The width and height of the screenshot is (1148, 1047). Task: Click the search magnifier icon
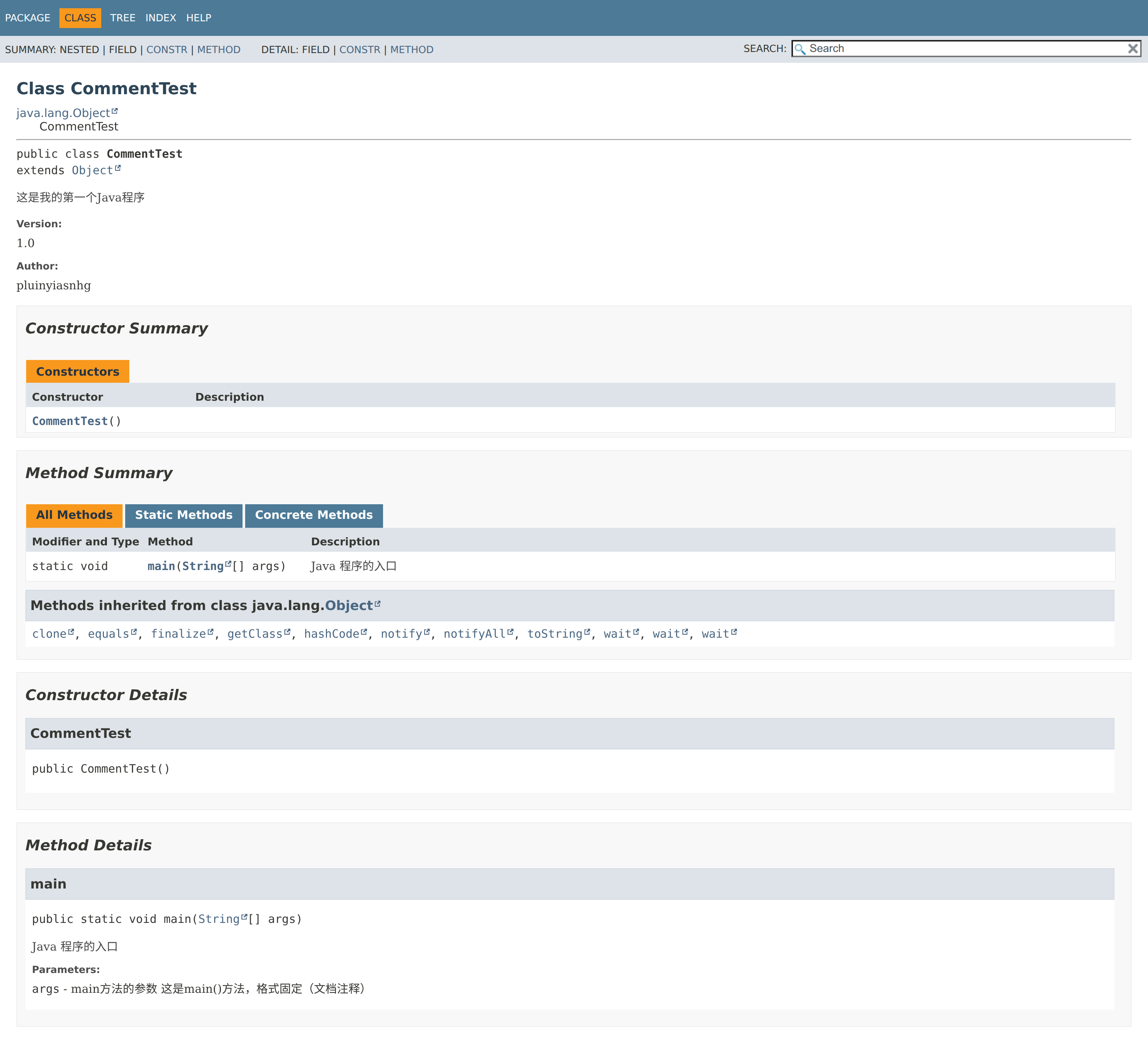click(x=799, y=49)
